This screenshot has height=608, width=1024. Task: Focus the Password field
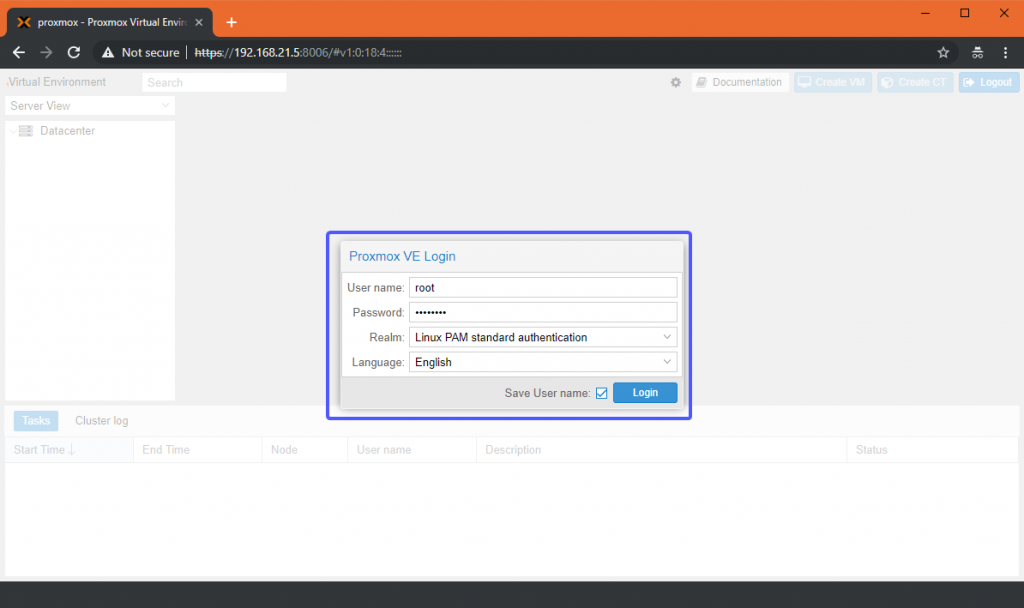543,312
